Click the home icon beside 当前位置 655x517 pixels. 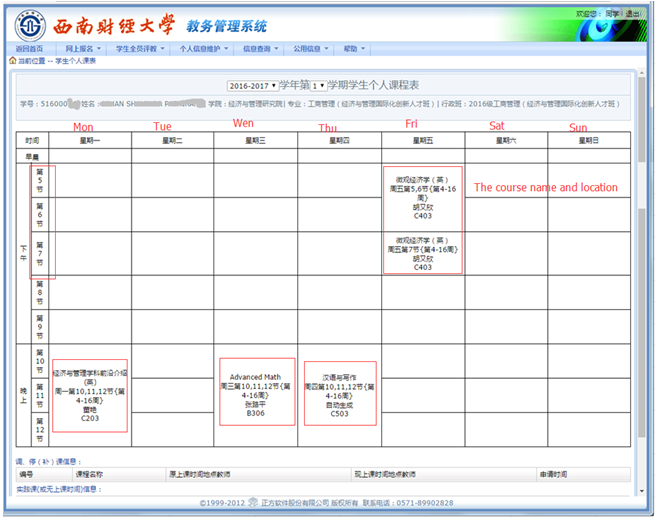pos(13,61)
